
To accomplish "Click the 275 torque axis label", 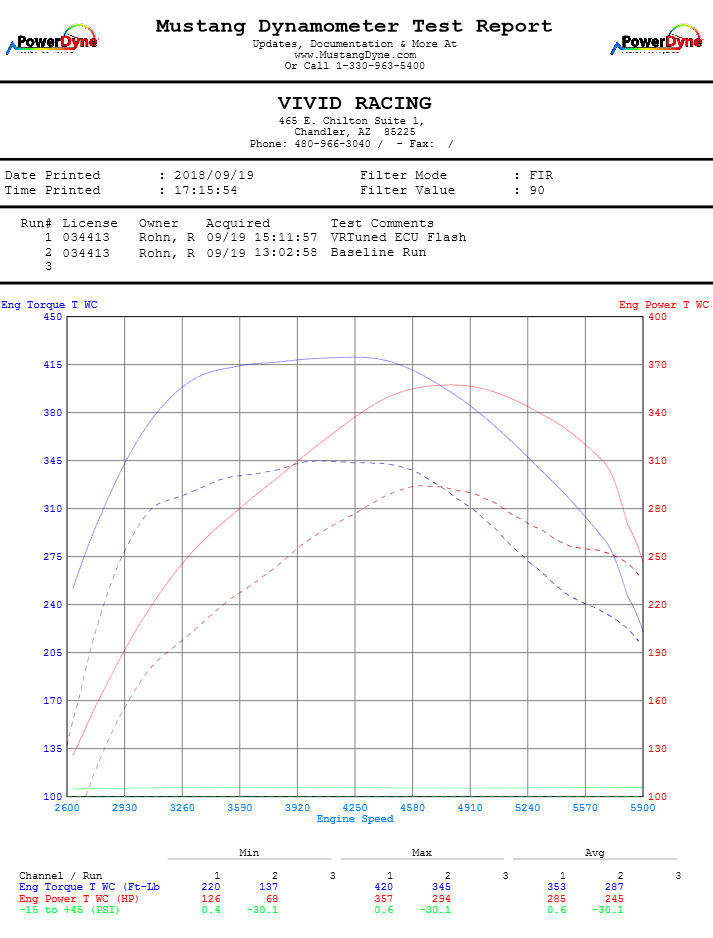I will pos(53,556).
